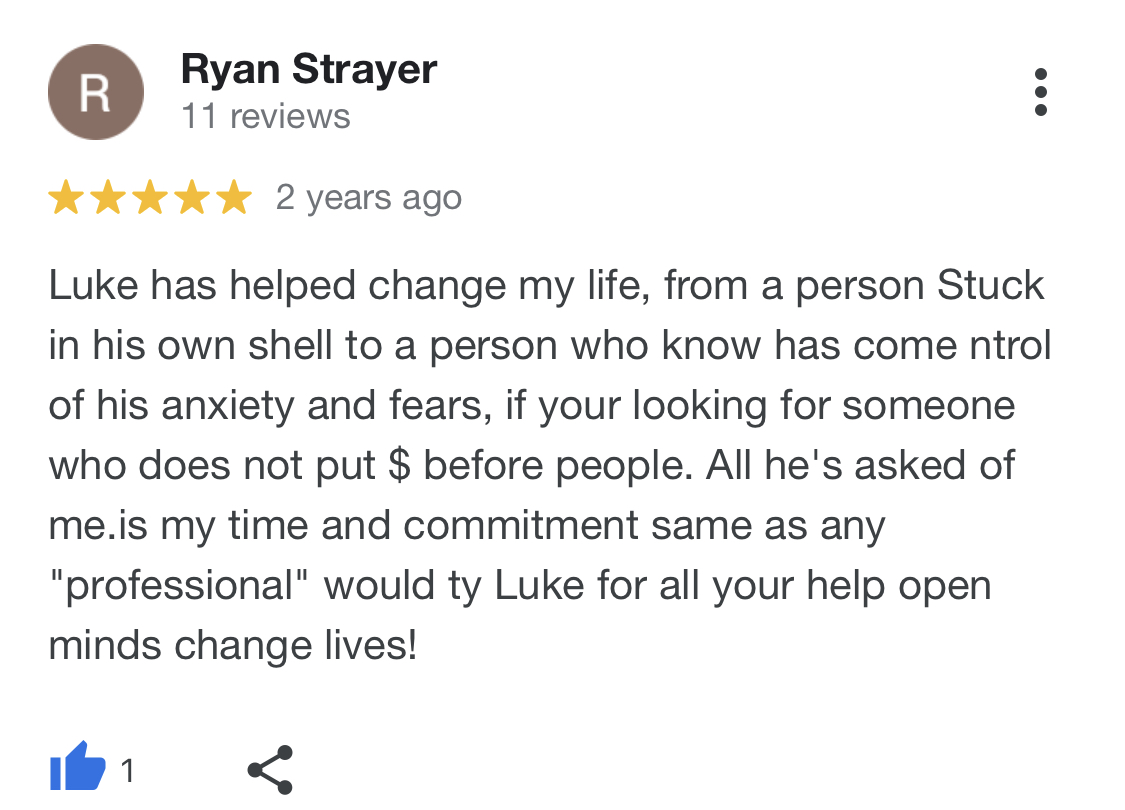The image size is (1125, 810).
Task: Select the fourth yellow rating star
Action: (193, 197)
